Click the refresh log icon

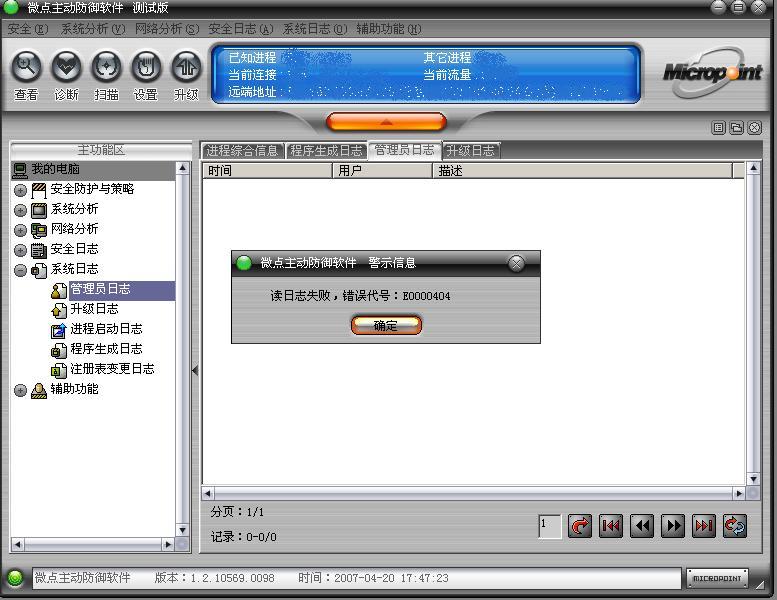[735, 526]
